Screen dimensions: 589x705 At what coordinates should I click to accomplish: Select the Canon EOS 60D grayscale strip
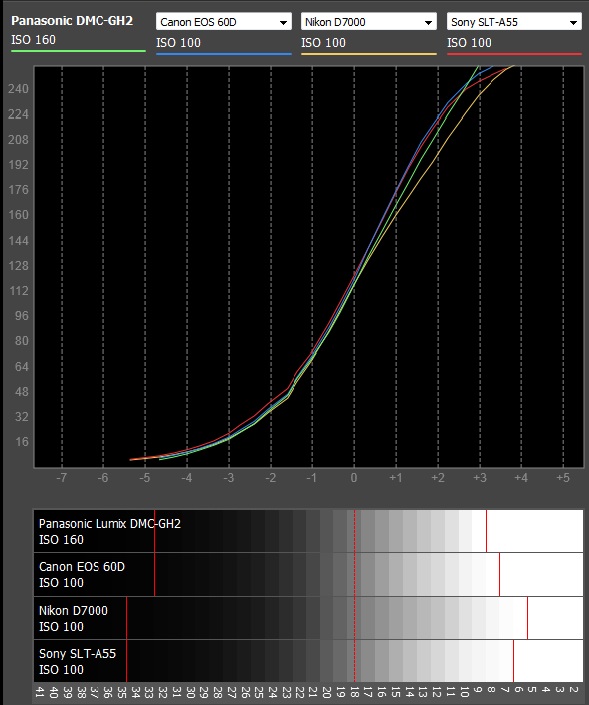pos(308,575)
